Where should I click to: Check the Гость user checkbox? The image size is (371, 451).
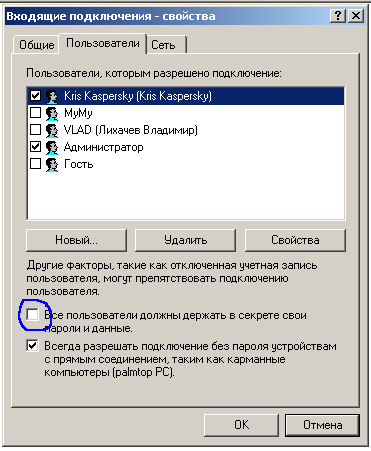click(35, 164)
